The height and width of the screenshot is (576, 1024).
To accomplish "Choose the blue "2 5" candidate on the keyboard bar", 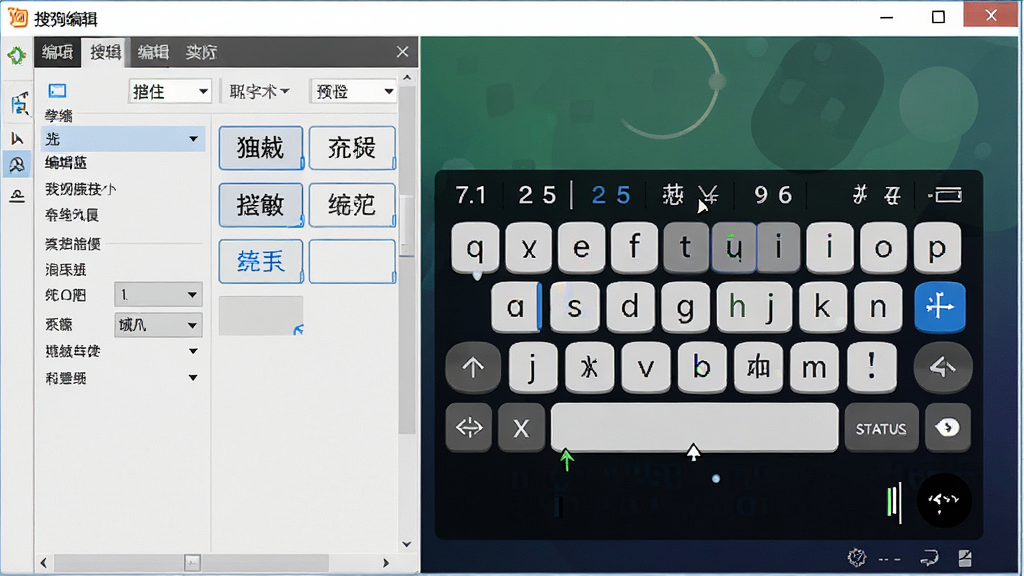I will click(x=611, y=195).
